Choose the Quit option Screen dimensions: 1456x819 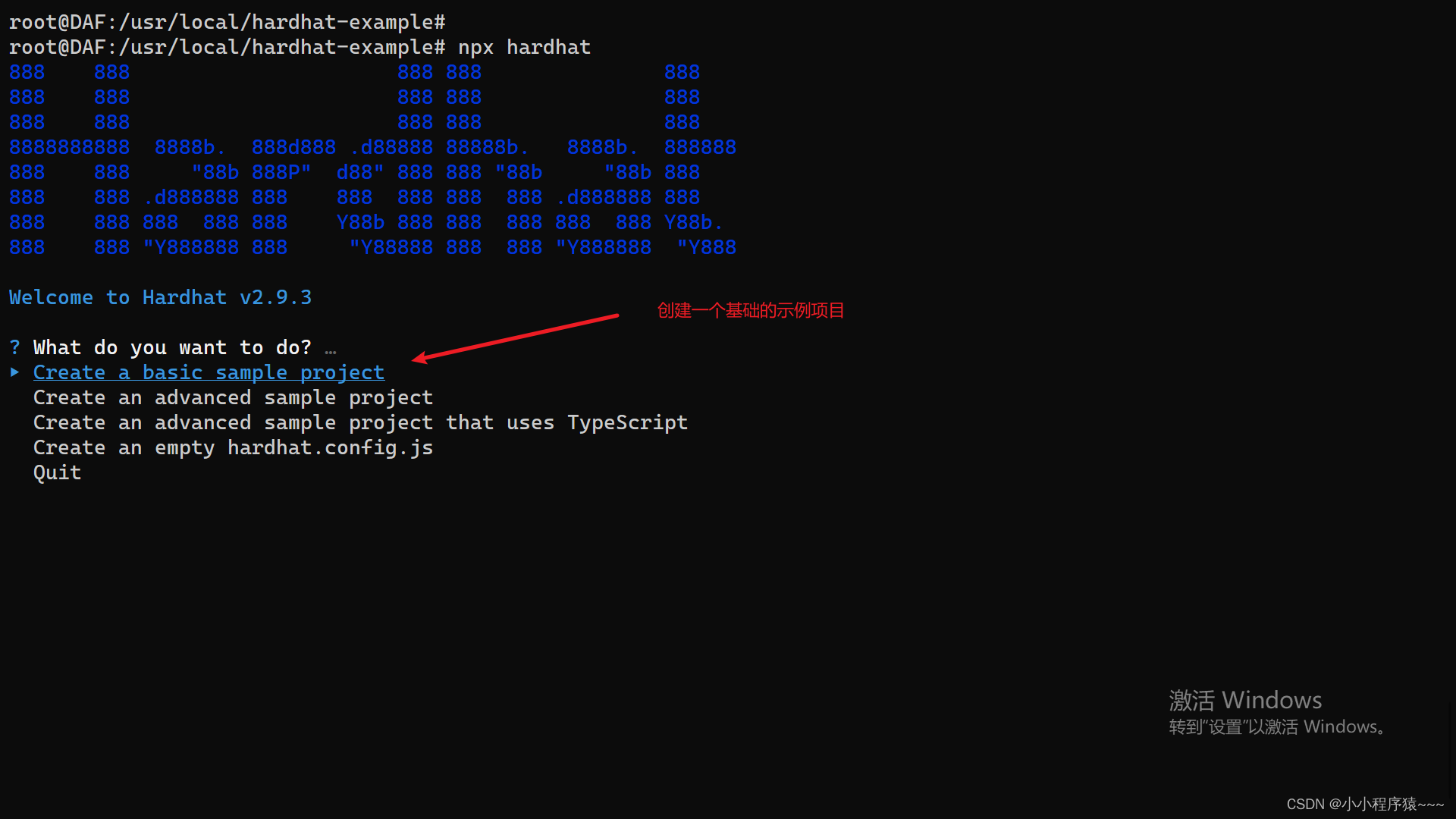coord(57,472)
